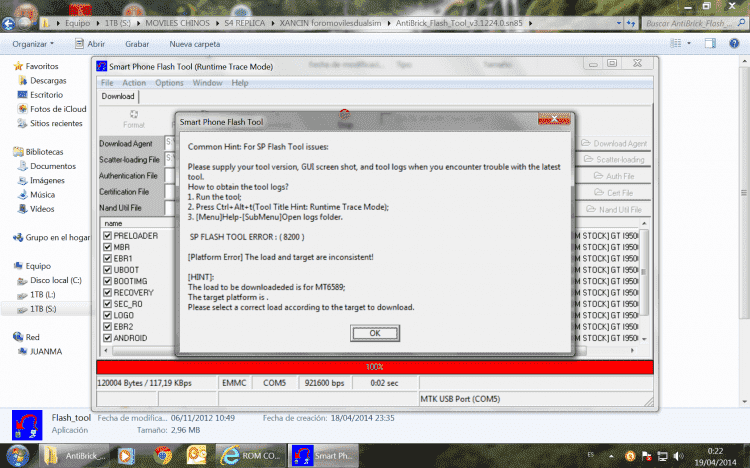Open the view options dropdown arrow
Viewport: 750px width, 468px height.
coord(689,44)
